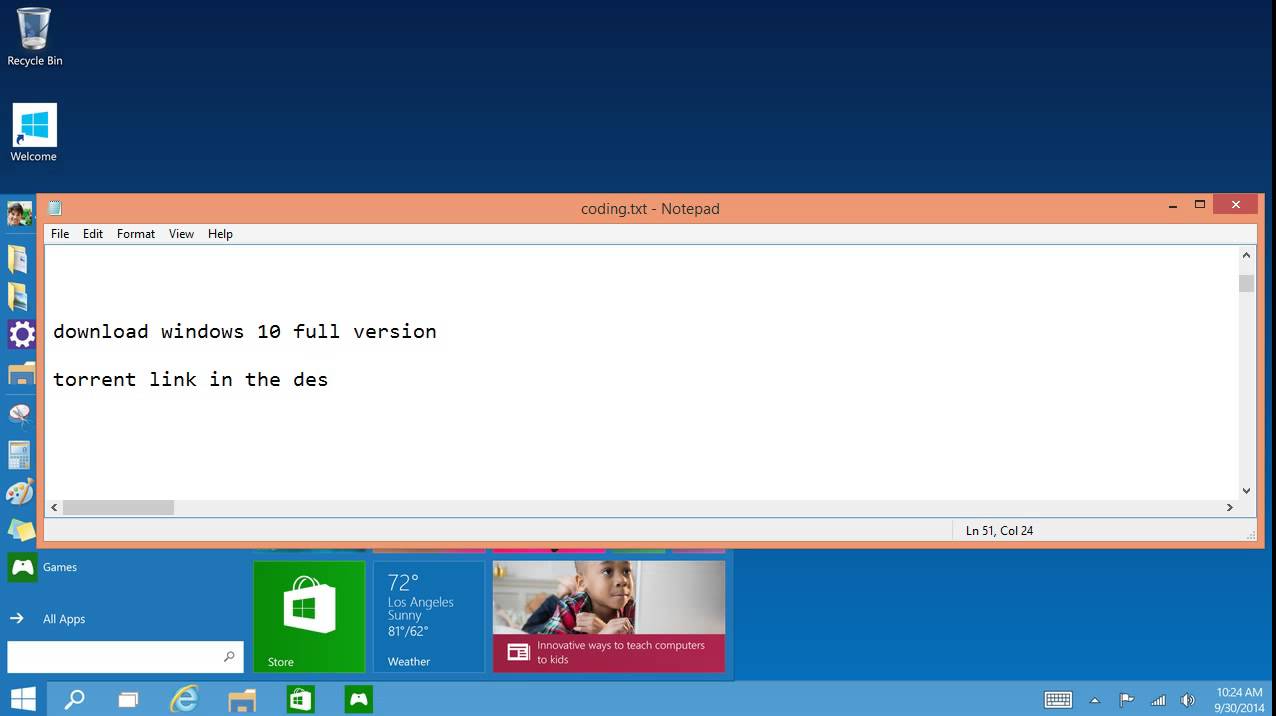The height and width of the screenshot is (716, 1276).
Task: Click the horizontal scrollbar thumb
Action: pyautogui.click(x=118, y=508)
